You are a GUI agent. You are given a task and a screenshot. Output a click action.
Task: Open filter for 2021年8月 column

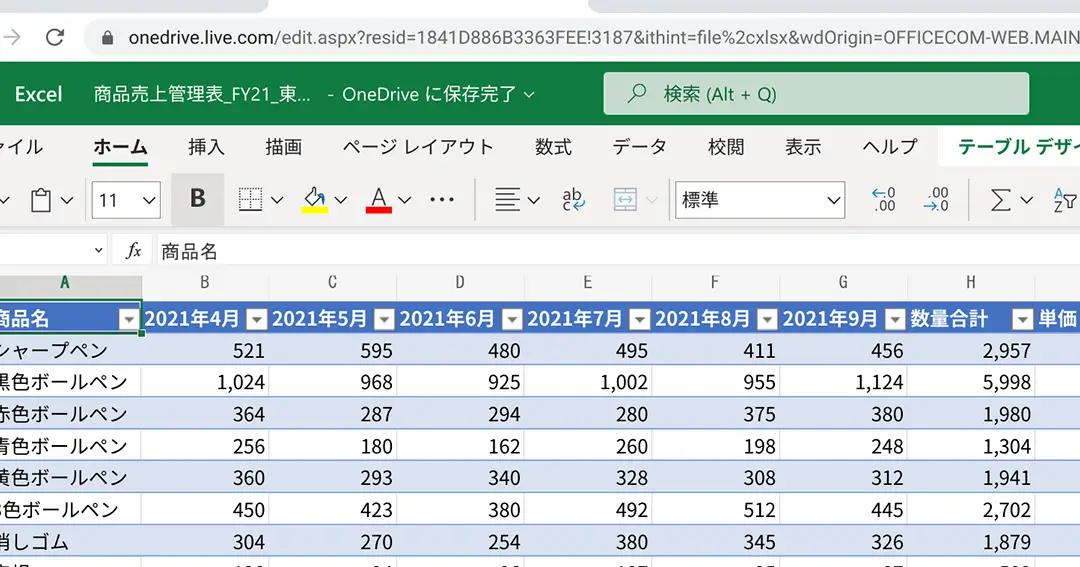767,319
